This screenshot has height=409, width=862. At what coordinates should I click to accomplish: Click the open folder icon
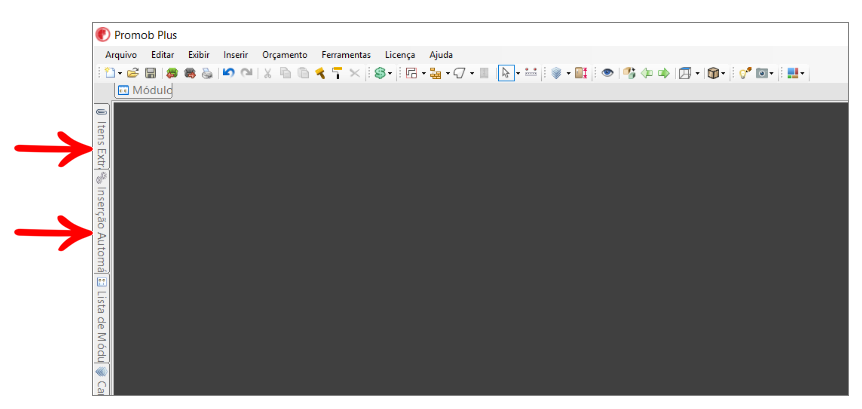click(x=132, y=73)
